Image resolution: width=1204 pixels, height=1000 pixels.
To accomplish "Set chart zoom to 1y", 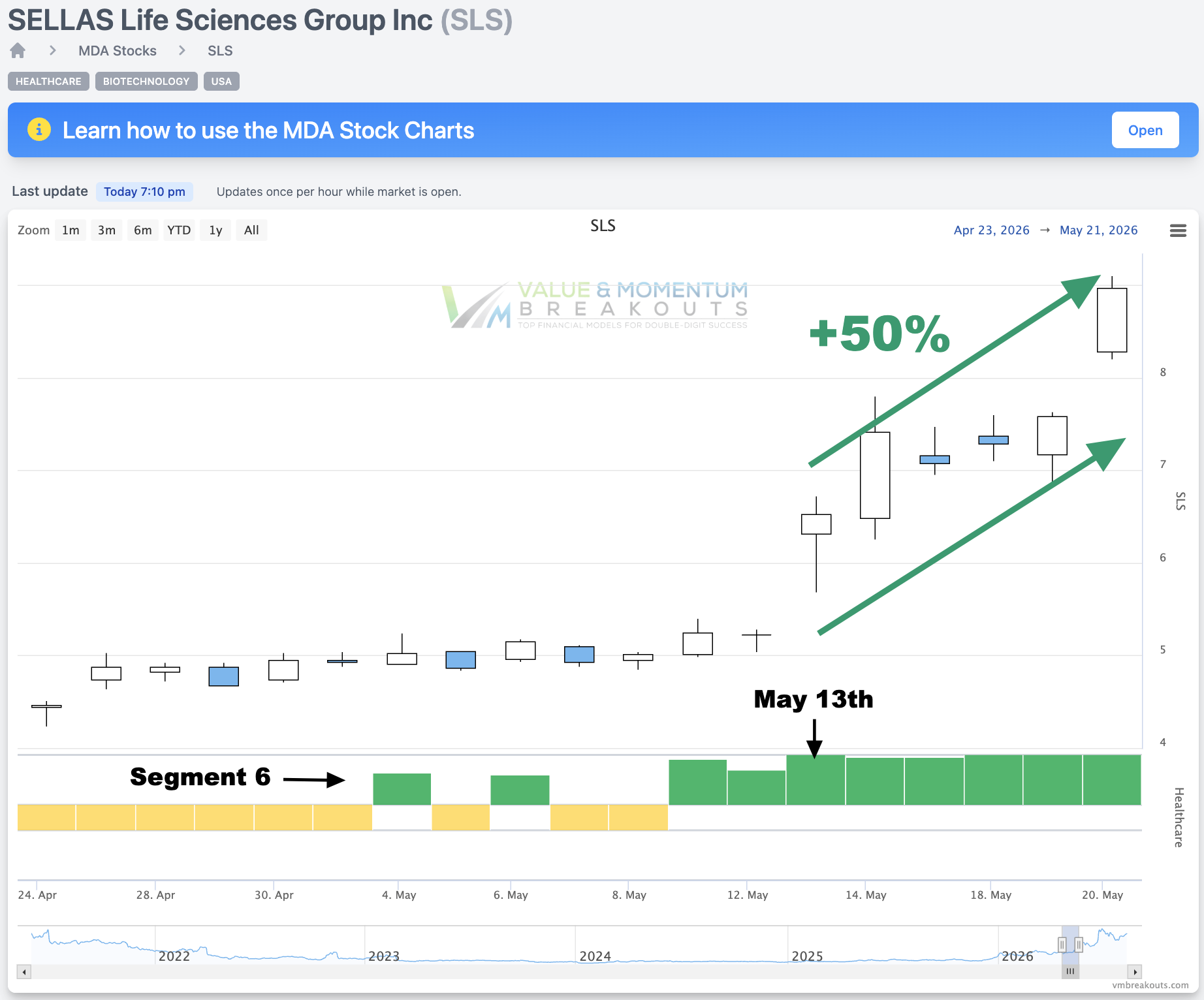I will click(x=215, y=230).
